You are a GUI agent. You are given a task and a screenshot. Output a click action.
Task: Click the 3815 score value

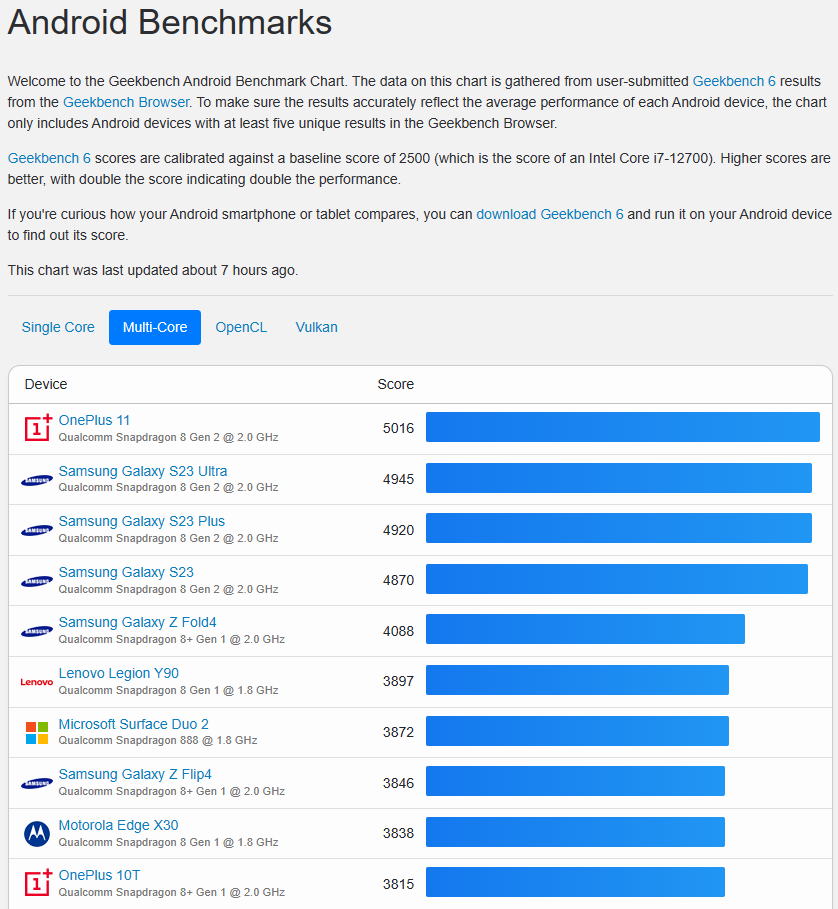click(398, 884)
